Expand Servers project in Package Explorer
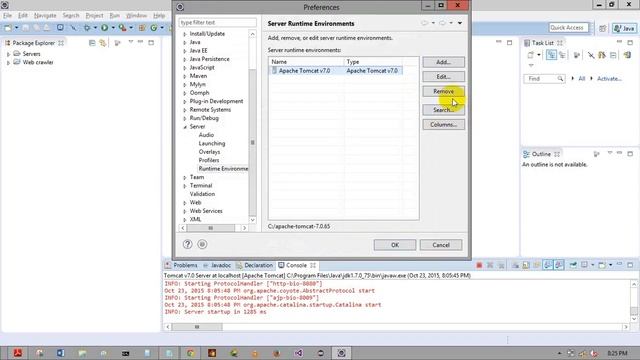 (8, 54)
